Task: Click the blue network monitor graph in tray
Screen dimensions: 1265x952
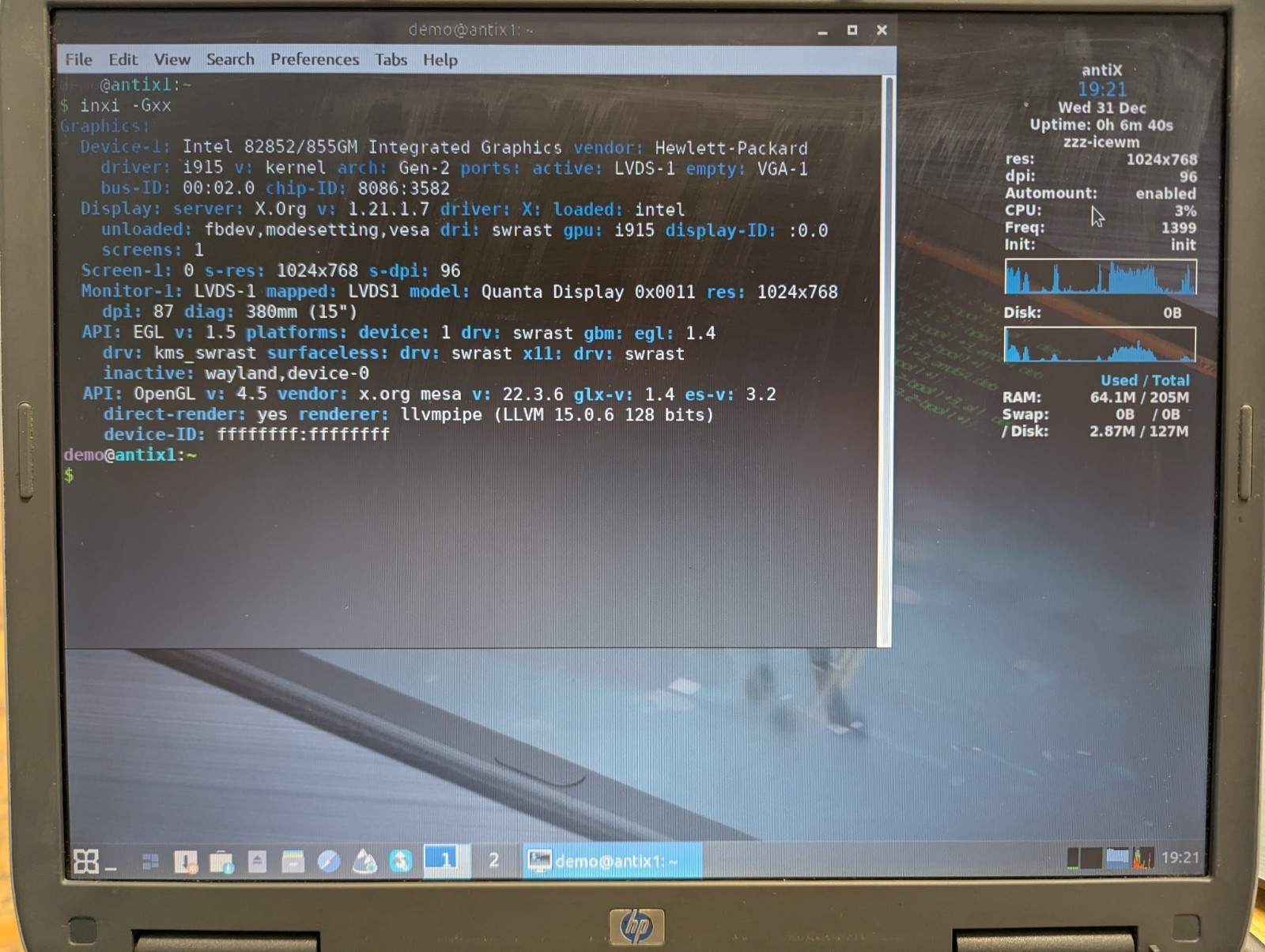Action: 1117,858
